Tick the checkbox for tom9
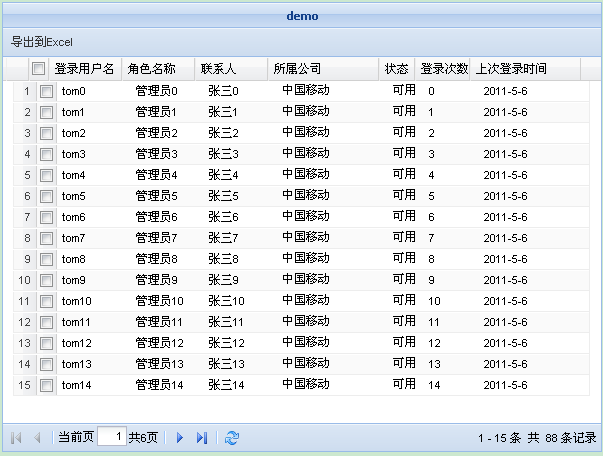Image resolution: width=603 pixels, height=456 pixels. pos(47,280)
